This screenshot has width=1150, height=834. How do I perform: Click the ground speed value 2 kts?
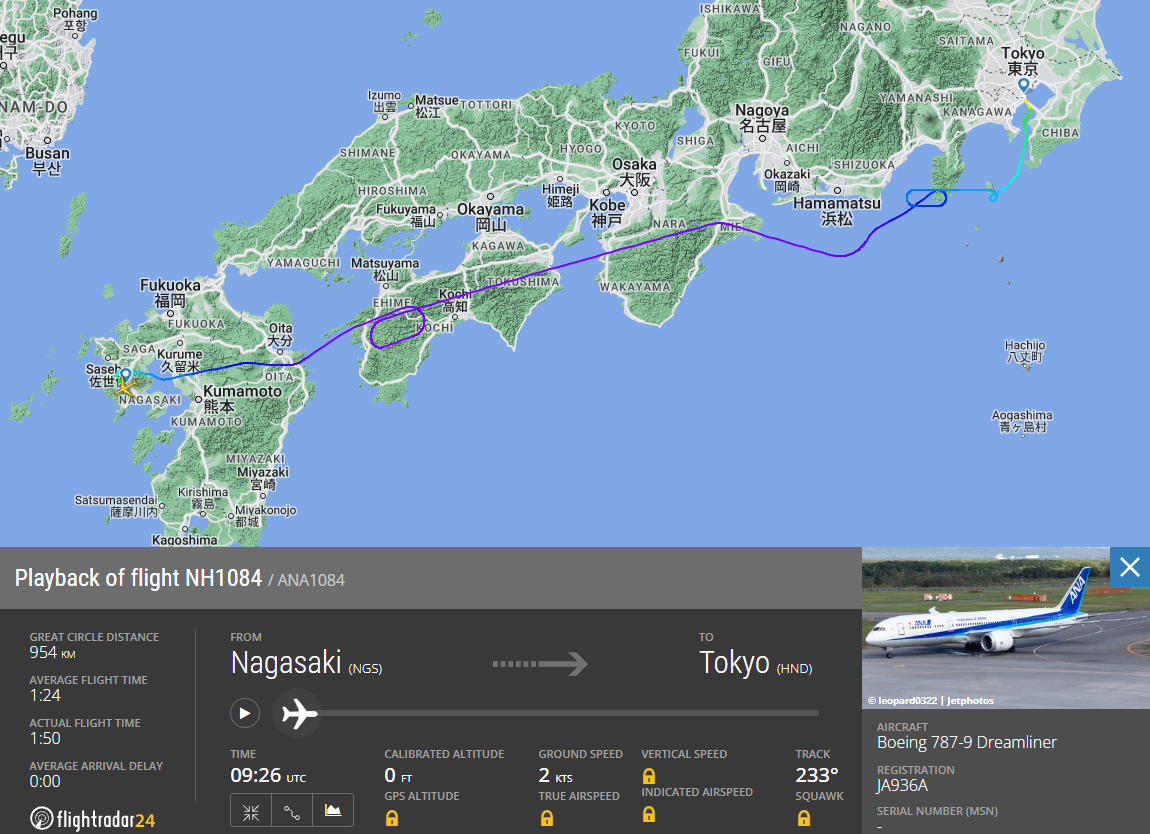(x=555, y=775)
